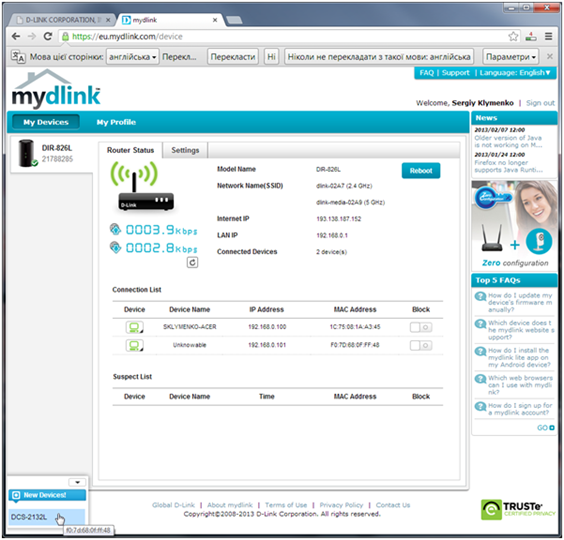Toggle block switch for Unknowable device
Viewport: 564px width, 540px height.
click(421, 345)
